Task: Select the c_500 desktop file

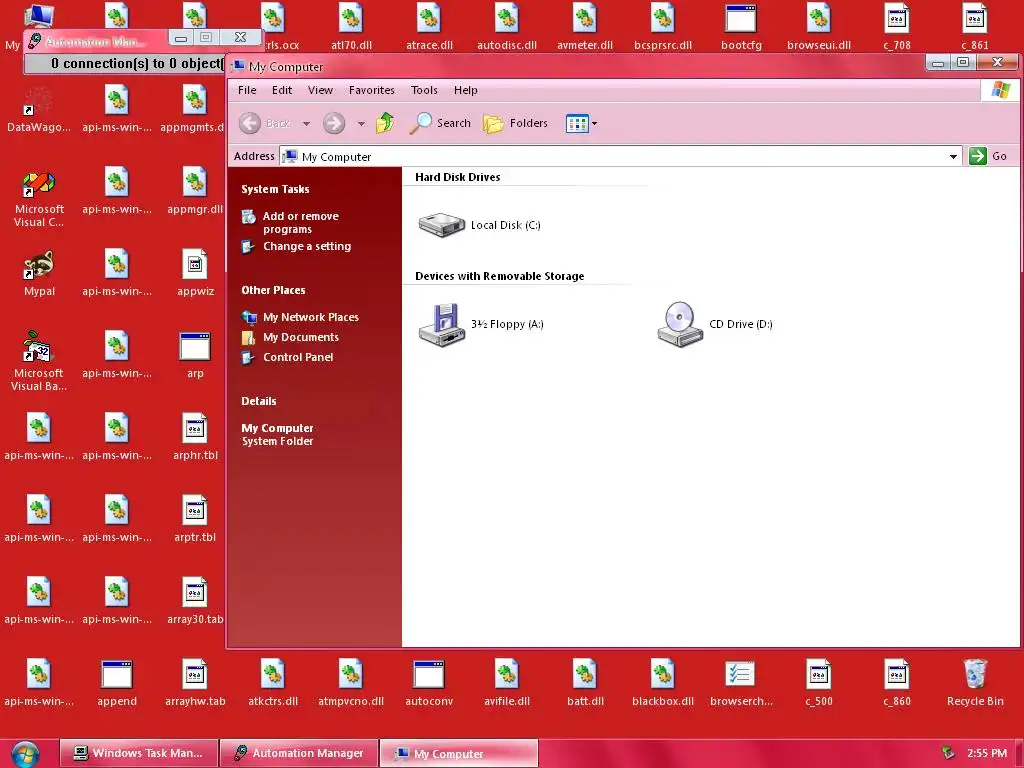Action: coord(819,684)
